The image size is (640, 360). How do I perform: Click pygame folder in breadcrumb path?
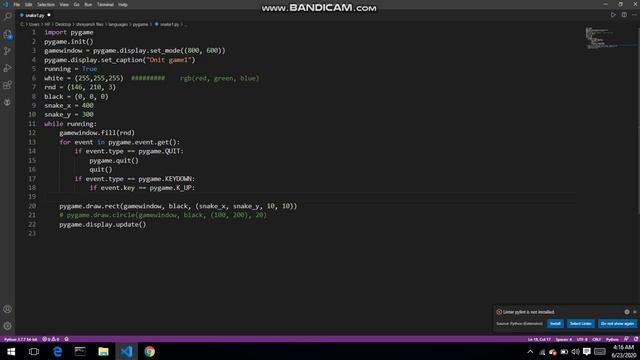140,24
